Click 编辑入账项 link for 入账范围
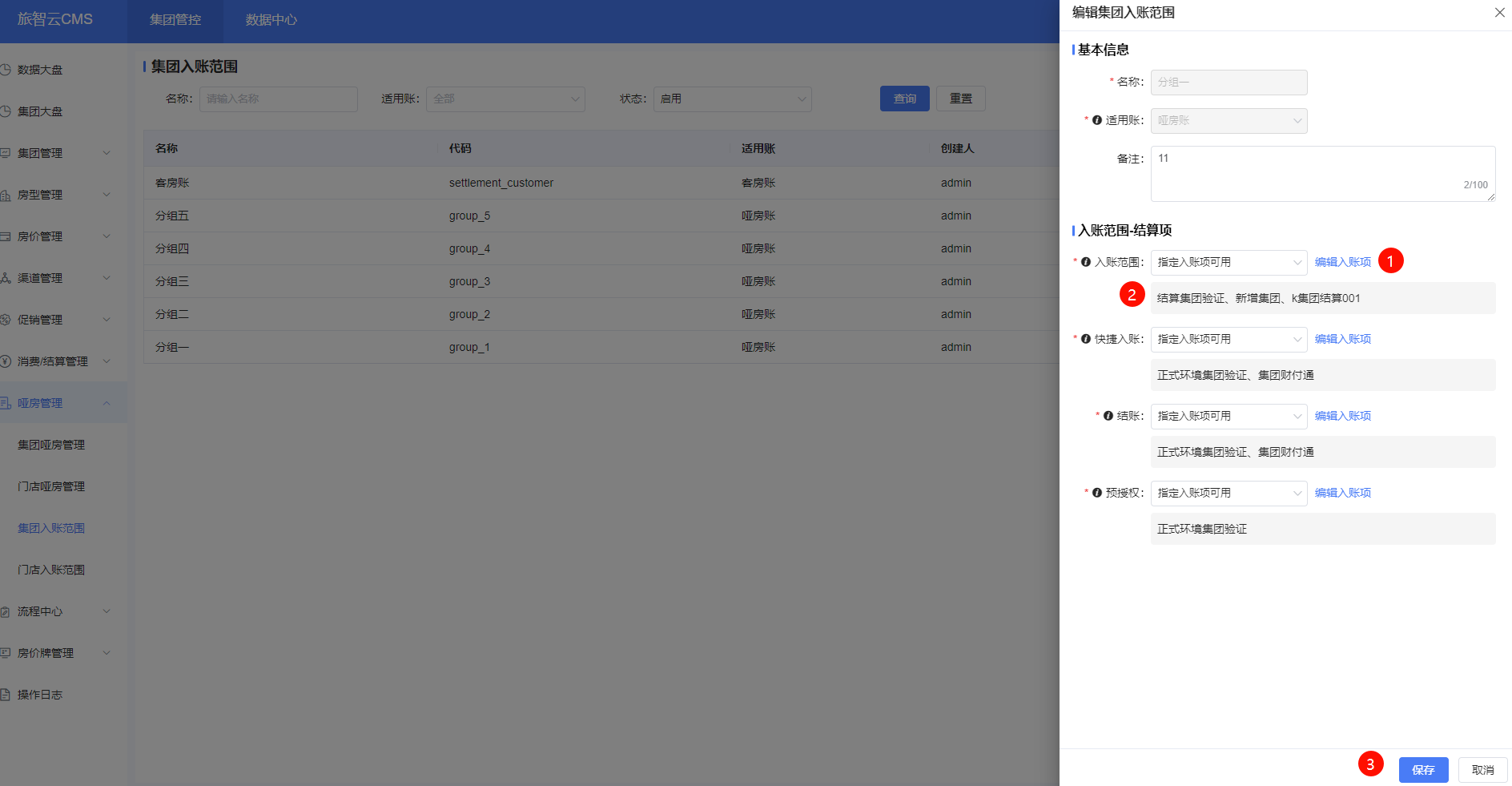The width and height of the screenshot is (1512, 786). pos(1343,262)
